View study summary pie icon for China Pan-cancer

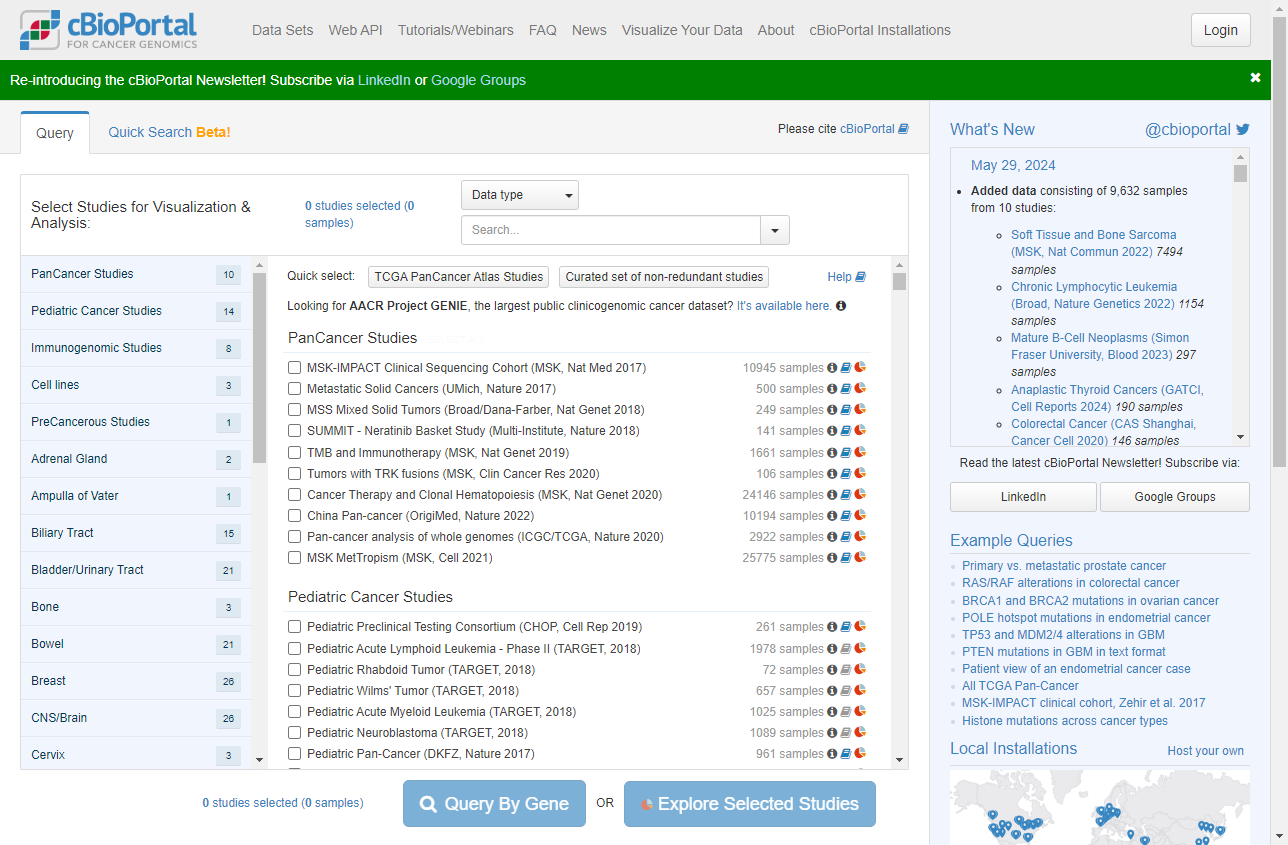[860, 515]
